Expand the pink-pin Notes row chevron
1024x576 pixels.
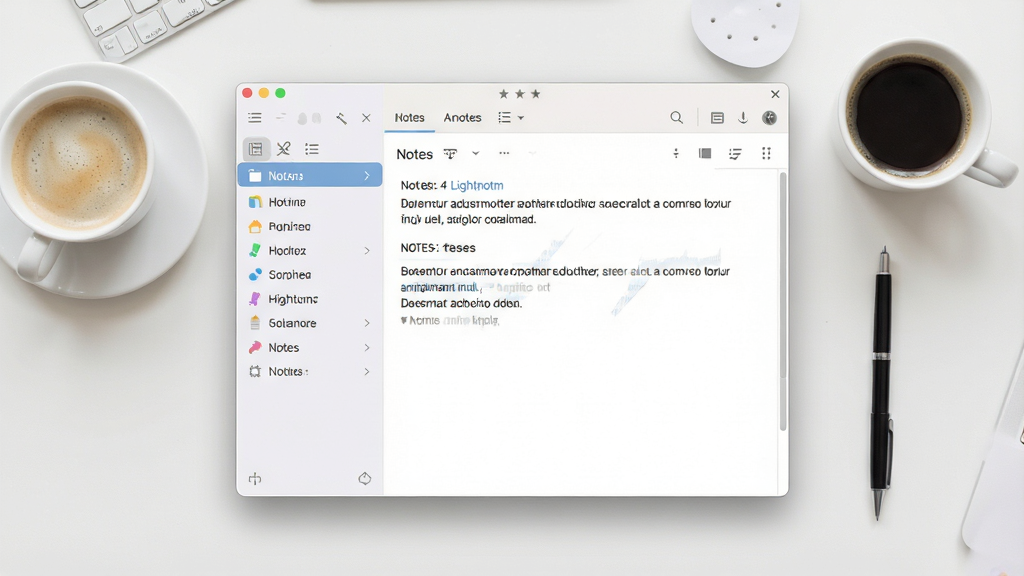coord(367,347)
